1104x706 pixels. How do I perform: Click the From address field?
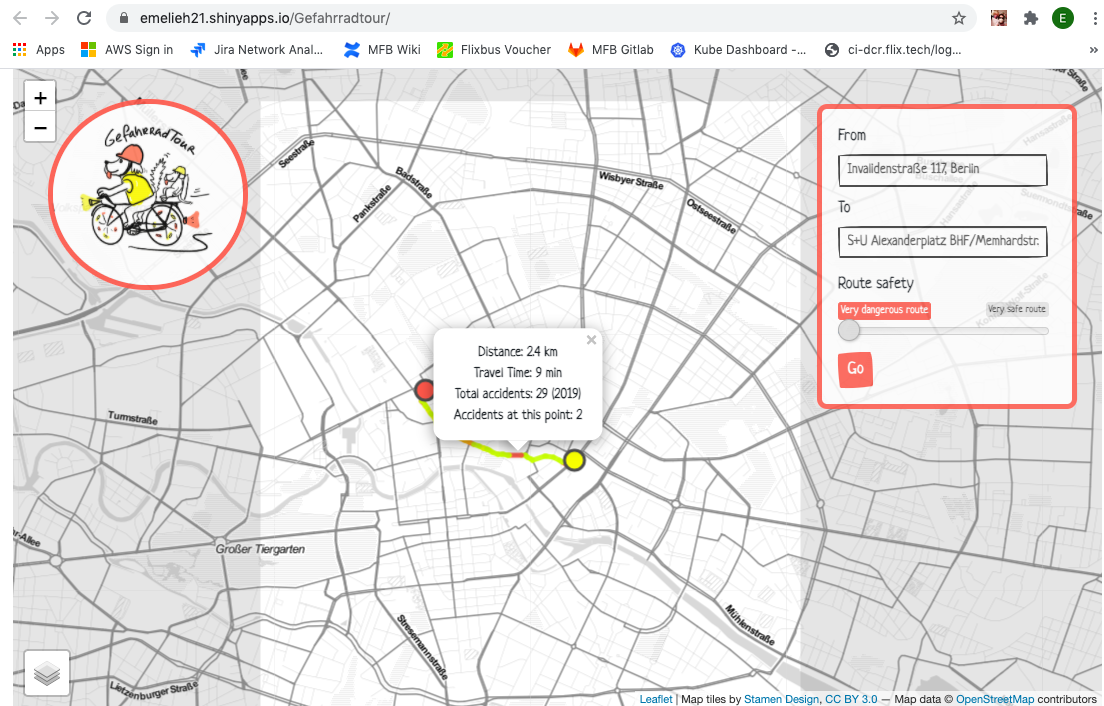pyautogui.click(x=942, y=170)
